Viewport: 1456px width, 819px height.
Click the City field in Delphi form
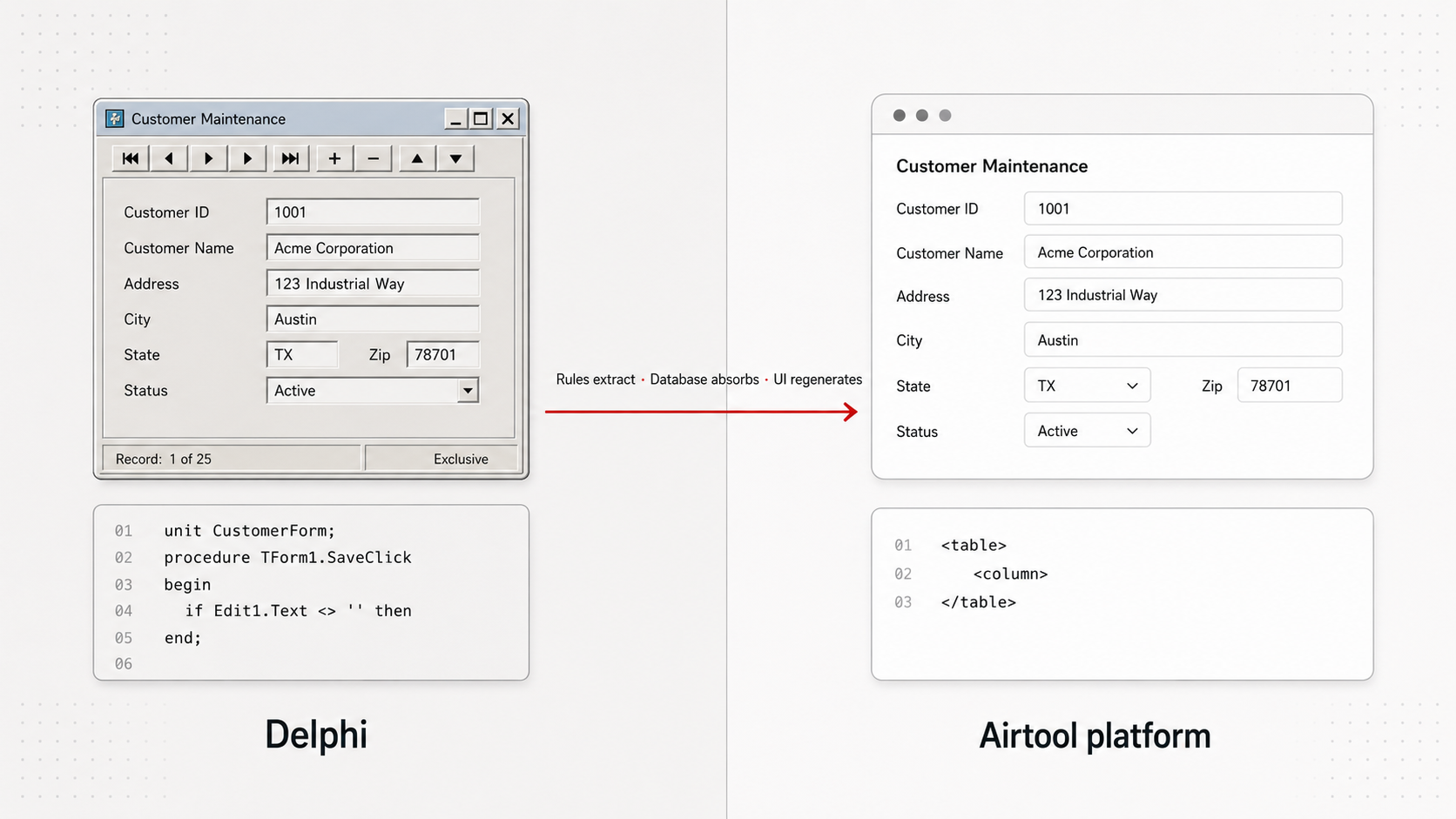click(x=373, y=319)
